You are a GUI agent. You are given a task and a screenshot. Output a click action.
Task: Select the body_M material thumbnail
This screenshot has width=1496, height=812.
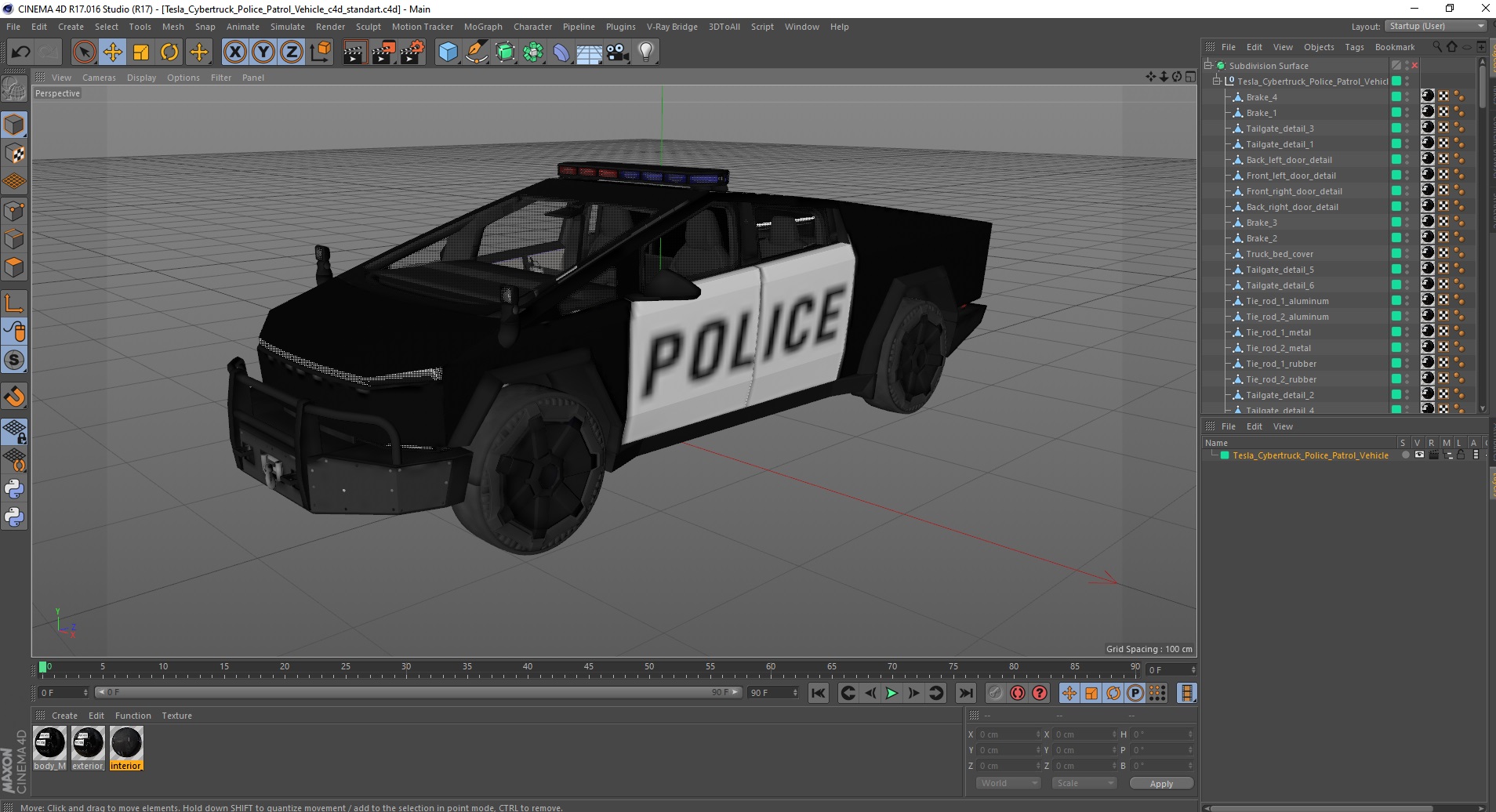coord(49,749)
